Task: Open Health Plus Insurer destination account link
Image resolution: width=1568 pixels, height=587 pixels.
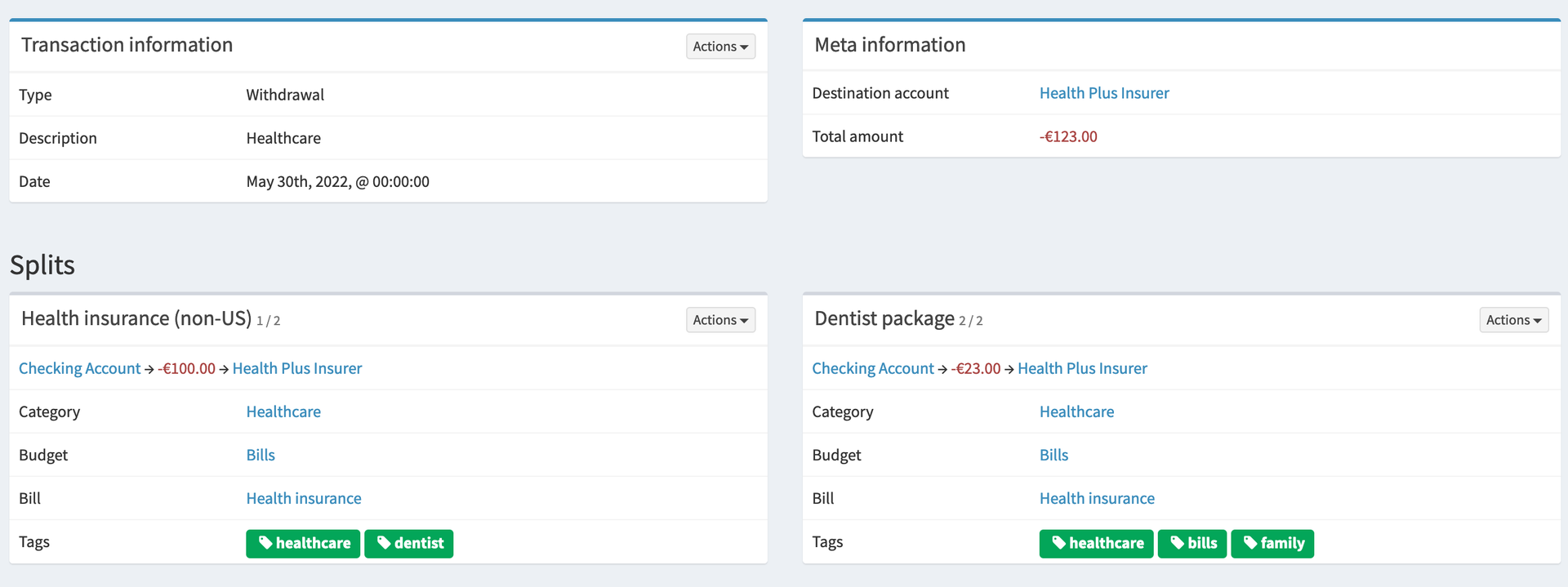Action: (1104, 93)
